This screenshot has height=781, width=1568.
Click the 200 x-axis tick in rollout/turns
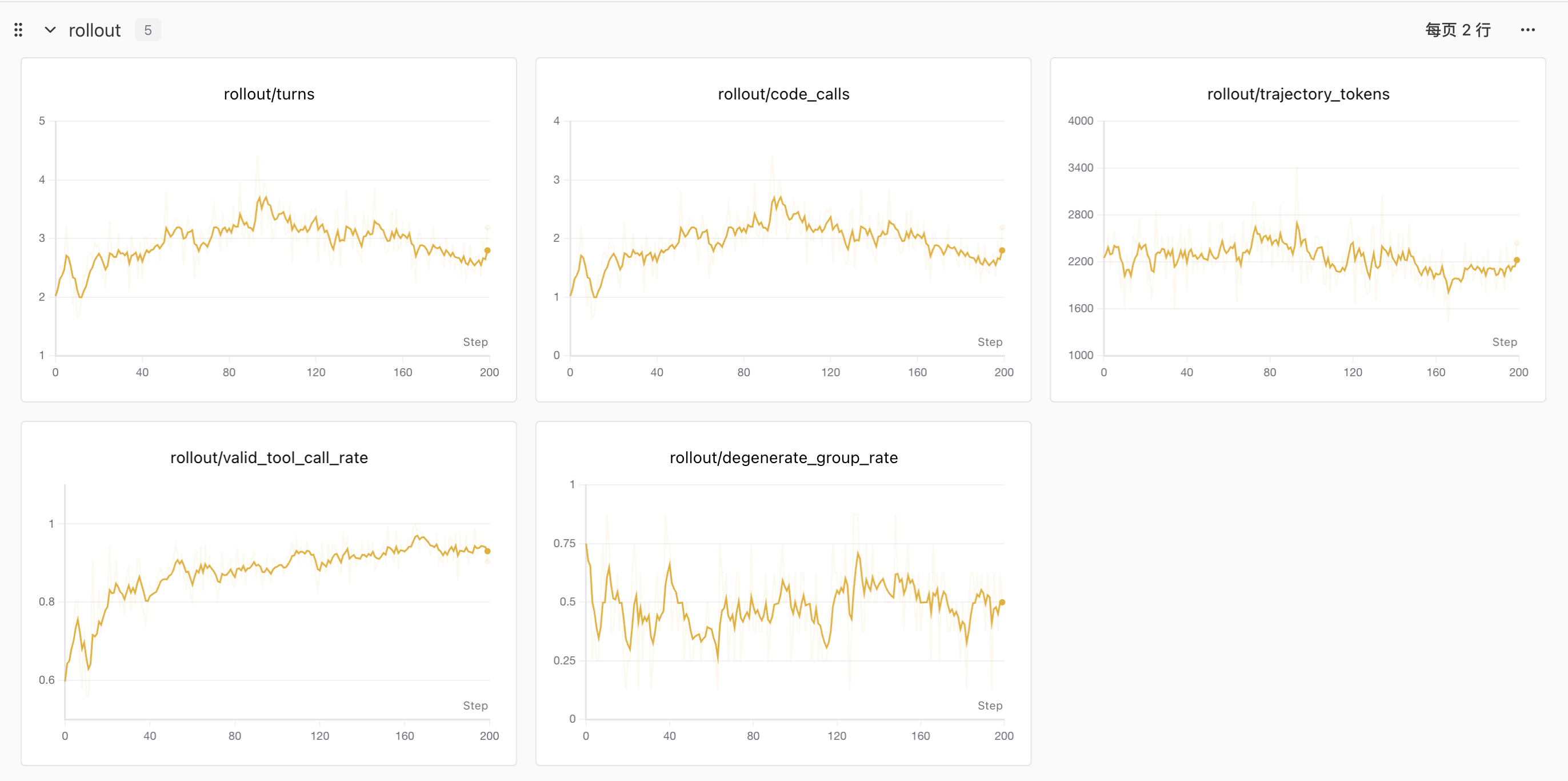pyautogui.click(x=489, y=372)
